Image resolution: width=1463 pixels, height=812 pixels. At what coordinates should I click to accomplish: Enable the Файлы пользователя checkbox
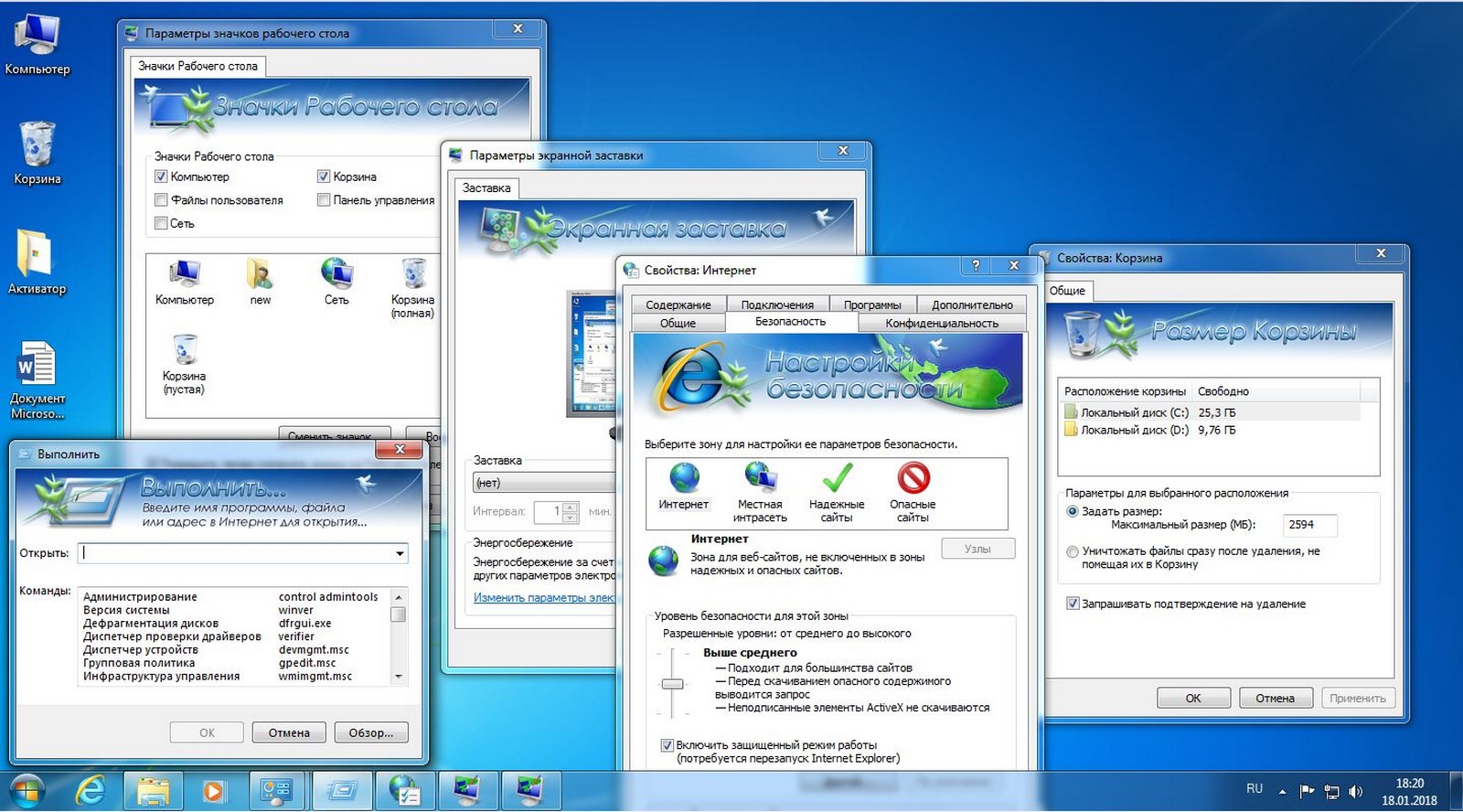pos(161,200)
